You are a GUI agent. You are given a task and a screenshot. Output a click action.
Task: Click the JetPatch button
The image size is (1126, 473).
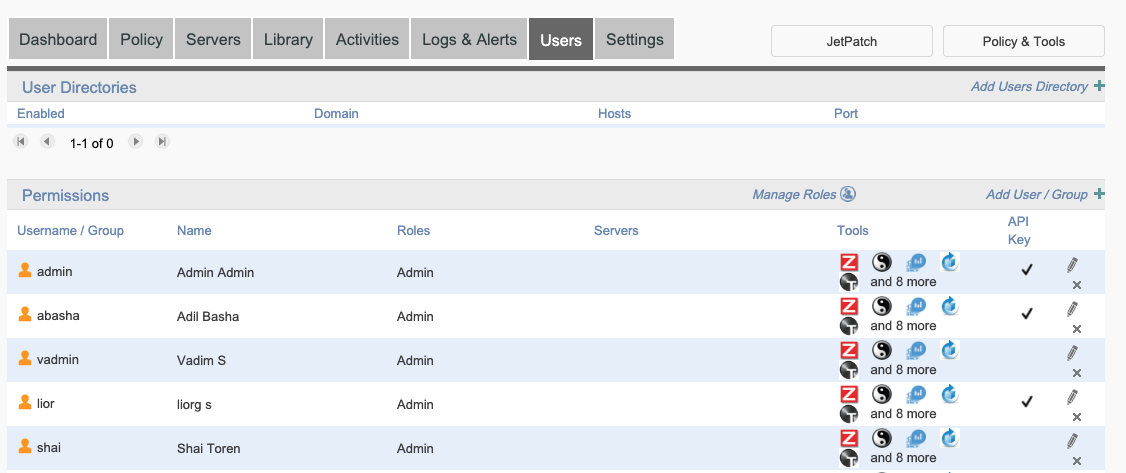[x=852, y=41]
